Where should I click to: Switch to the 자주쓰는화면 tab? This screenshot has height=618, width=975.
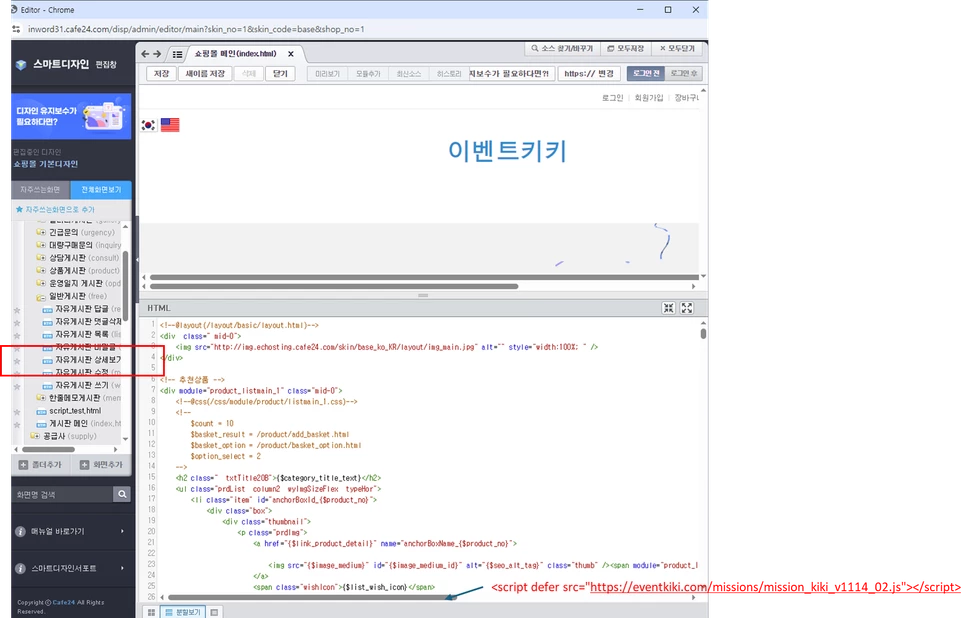(40, 189)
